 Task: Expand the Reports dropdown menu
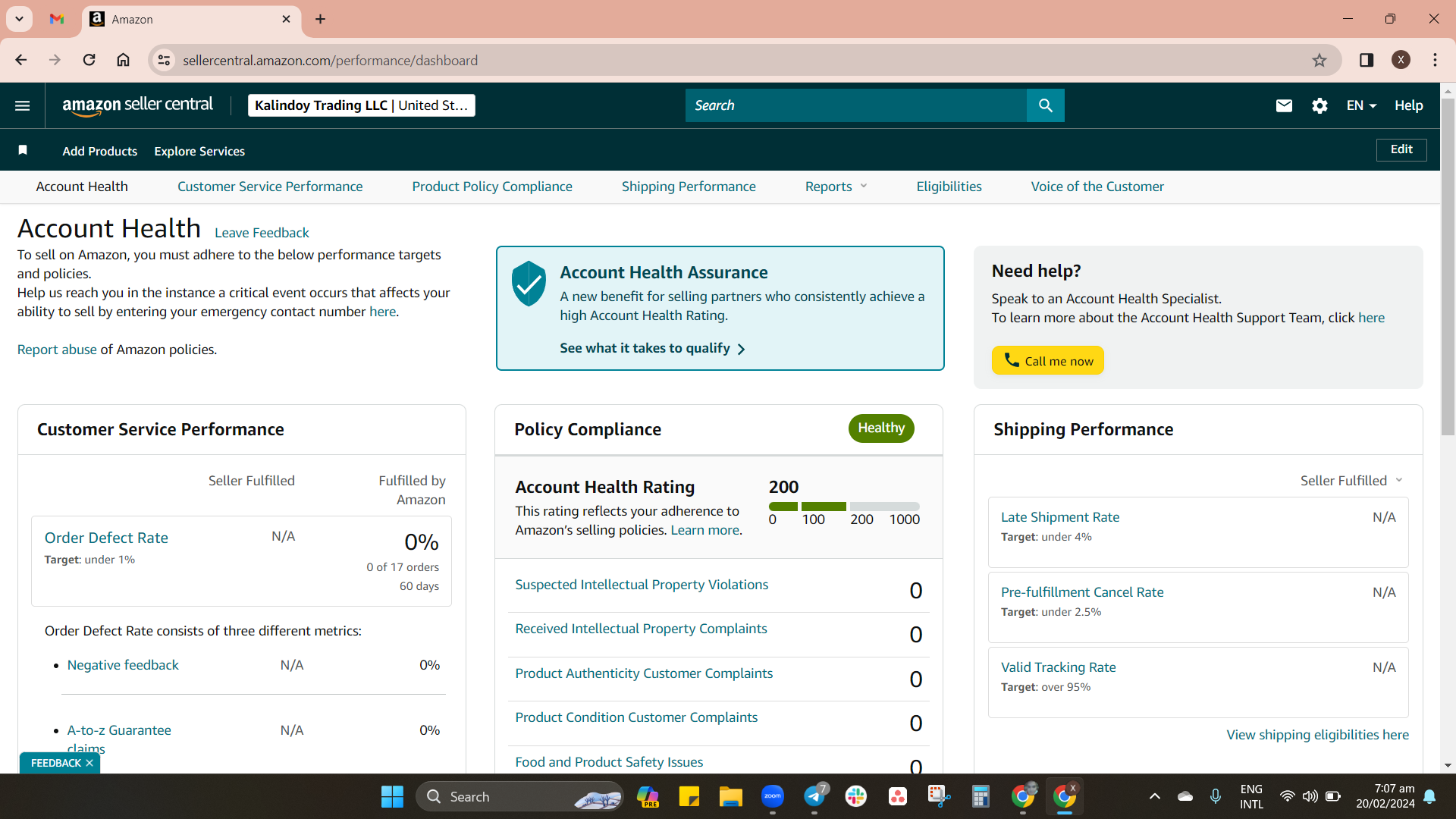[836, 187]
